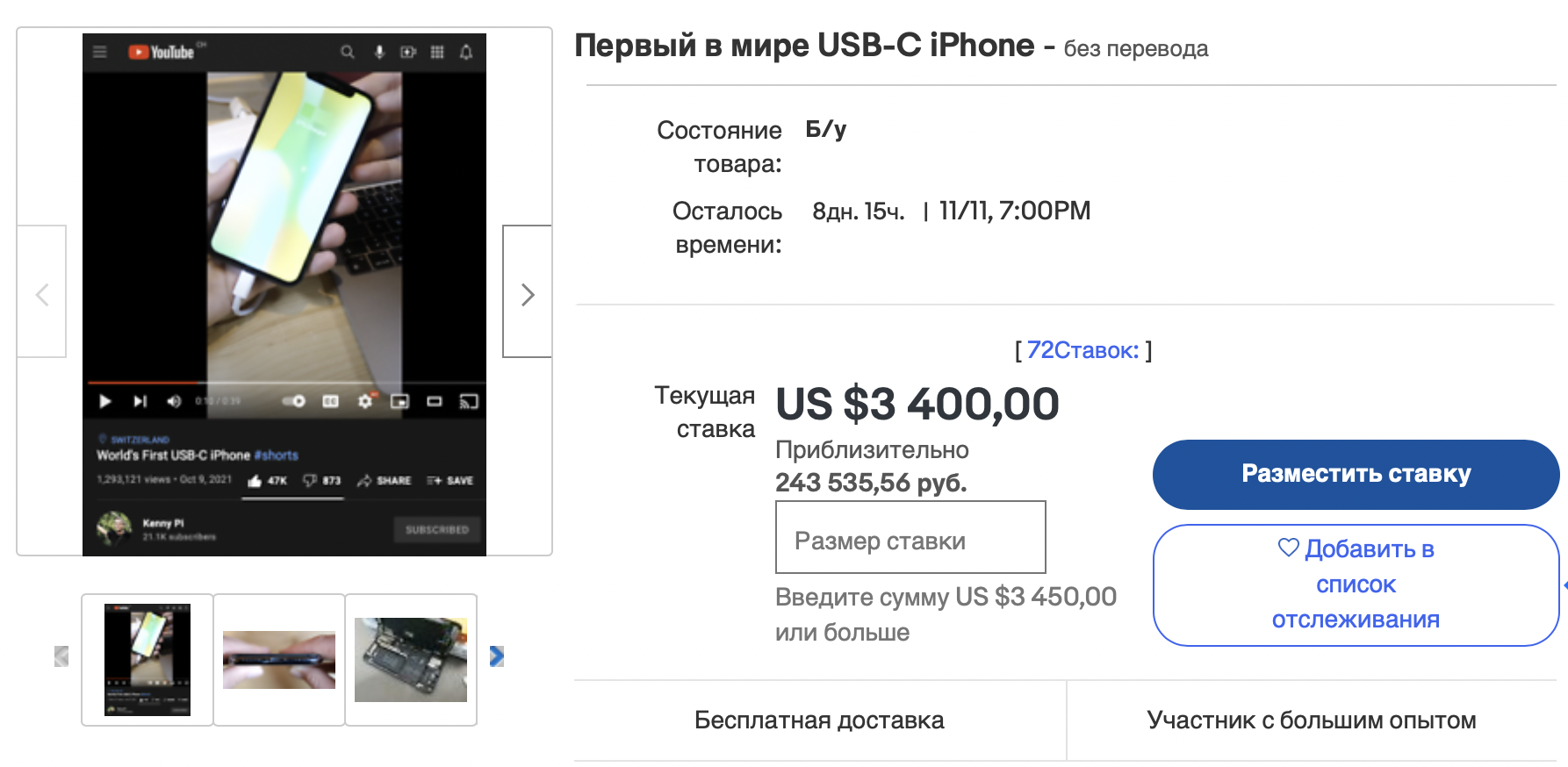Select the opened iPhone internals thumbnail
The height and width of the screenshot is (767, 1568).
411,659
